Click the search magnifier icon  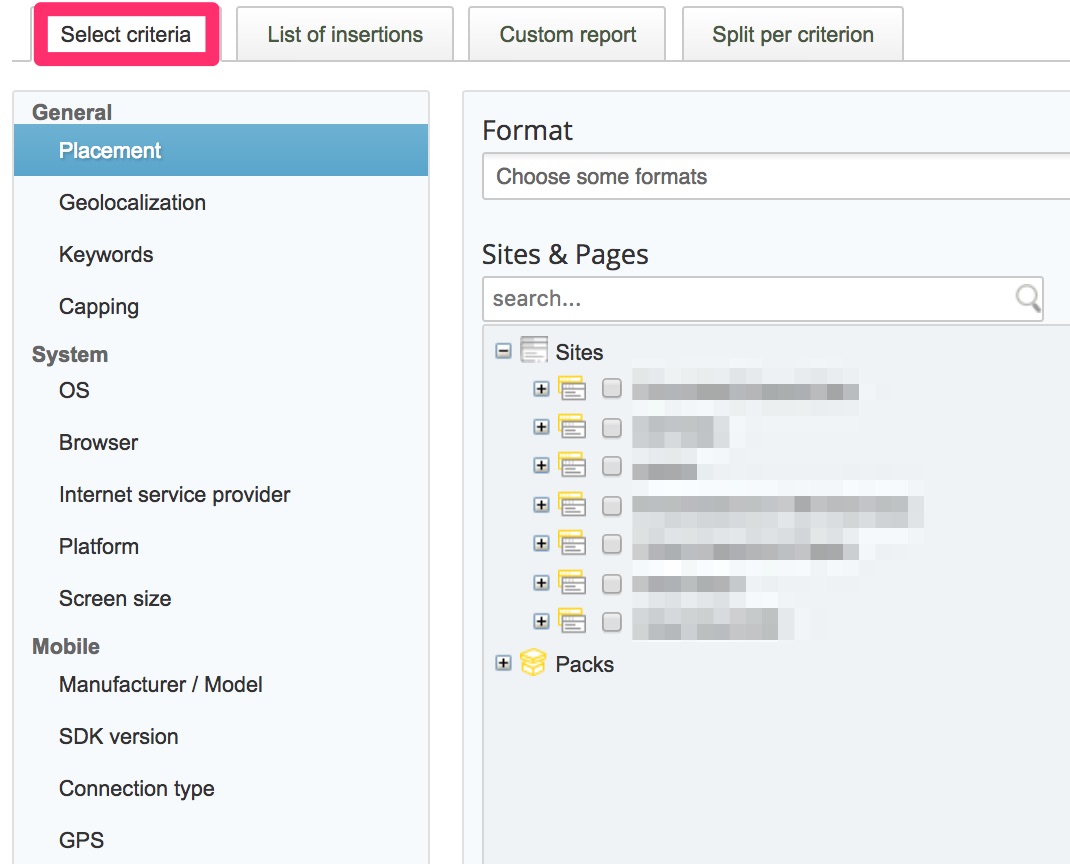point(1027,298)
